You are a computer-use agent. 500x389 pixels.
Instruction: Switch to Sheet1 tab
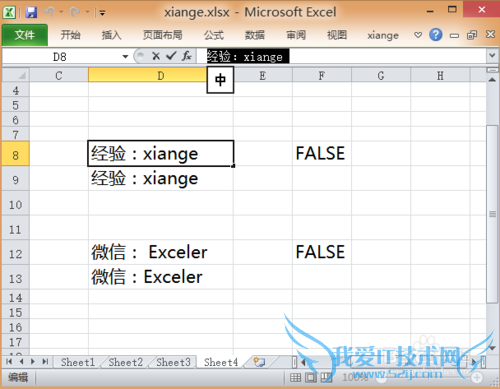[x=78, y=362]
